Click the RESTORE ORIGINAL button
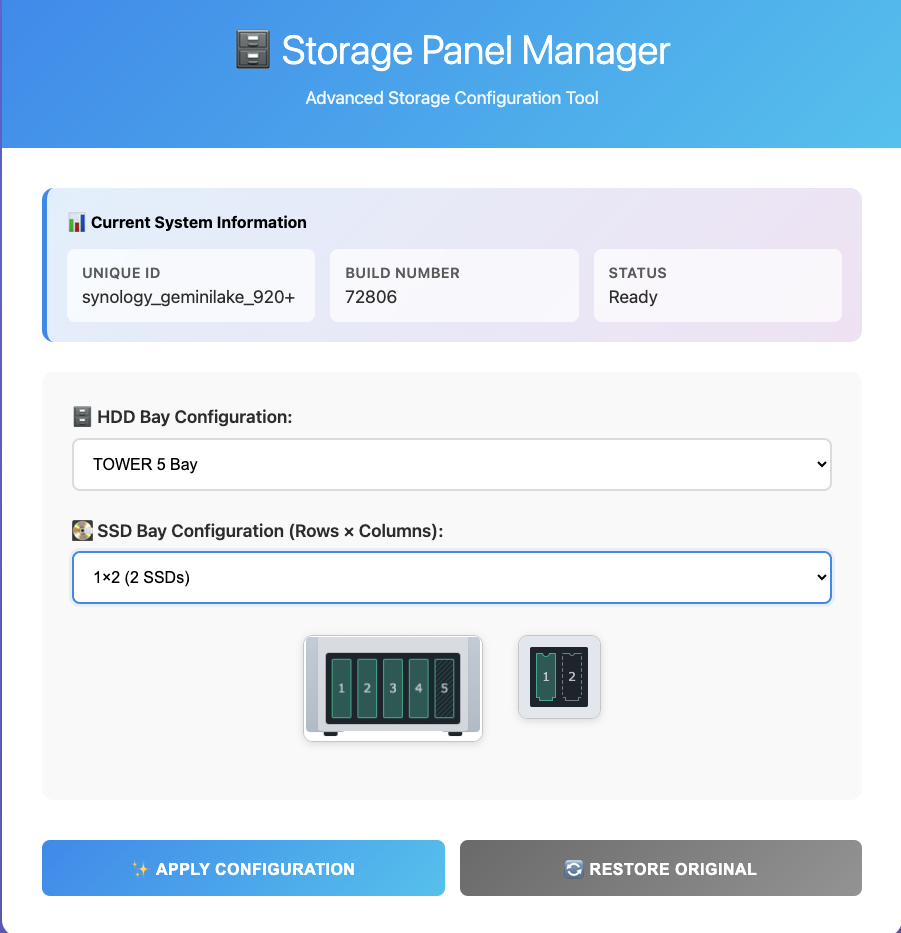The height and width of the screenshot is (933, 901). pyautogui.click(x=661, y=868)
